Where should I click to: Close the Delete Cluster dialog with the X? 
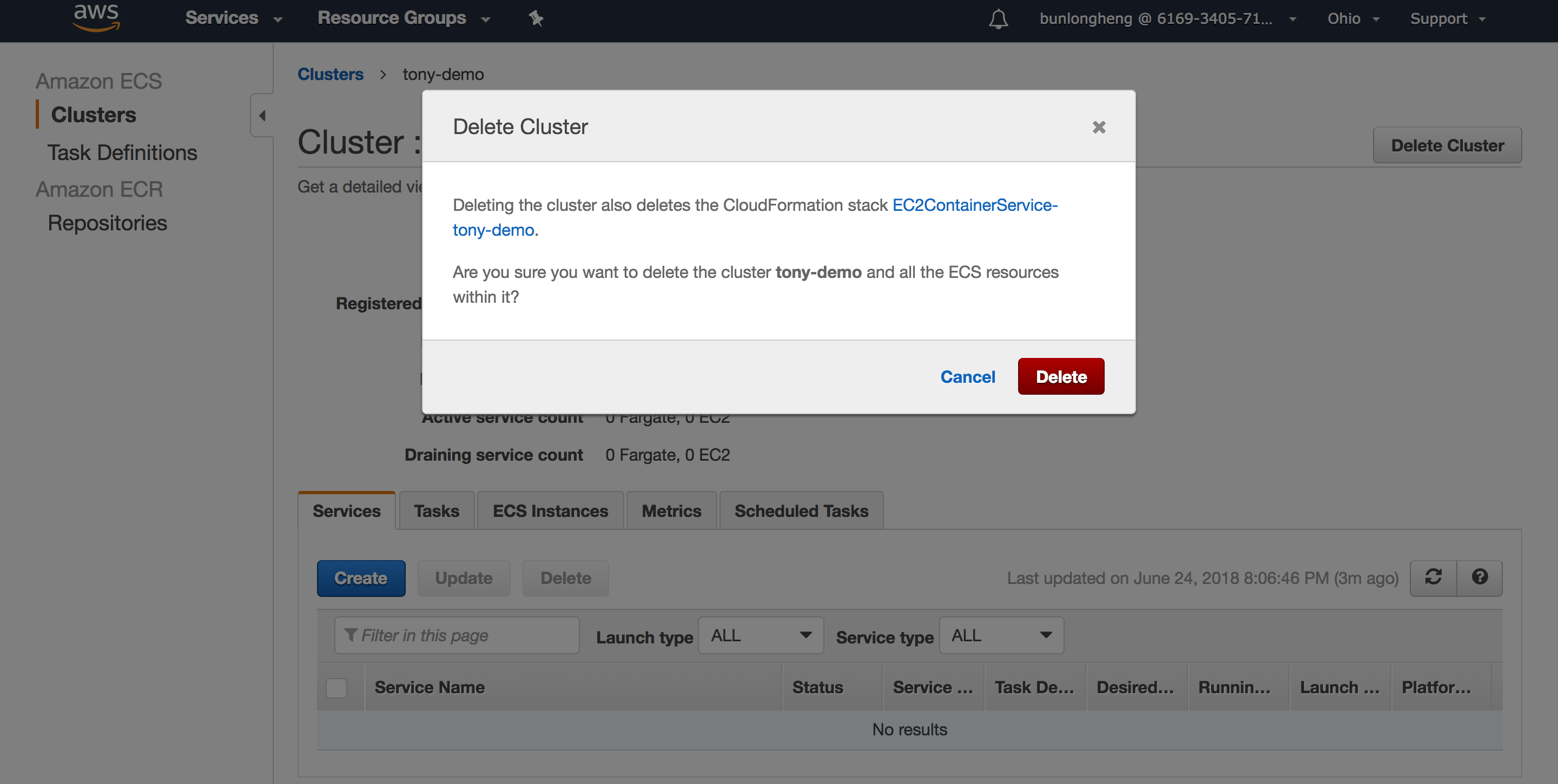pyautogui.click(x=1098, y=127)
